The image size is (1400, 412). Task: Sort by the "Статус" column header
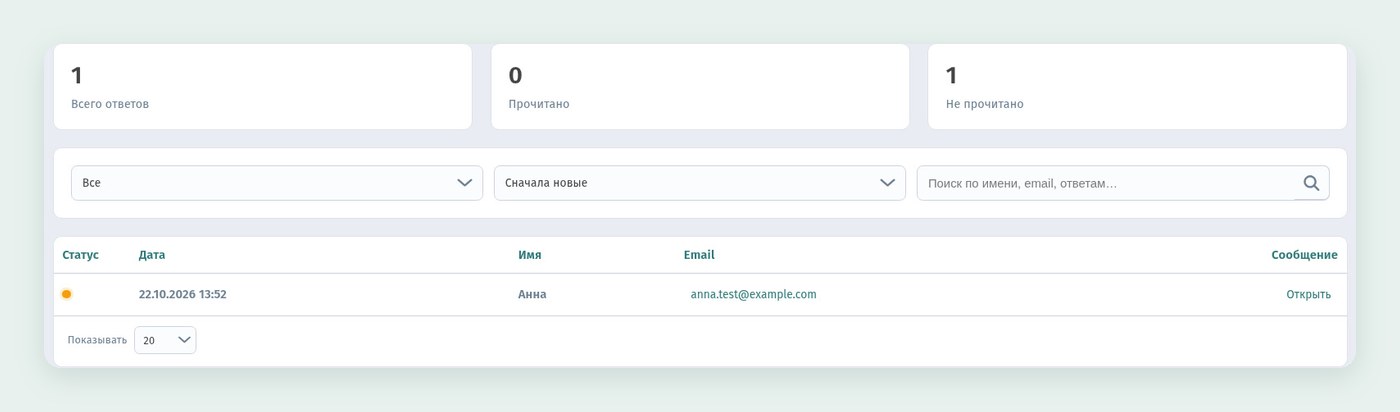[x=81, y=255]
